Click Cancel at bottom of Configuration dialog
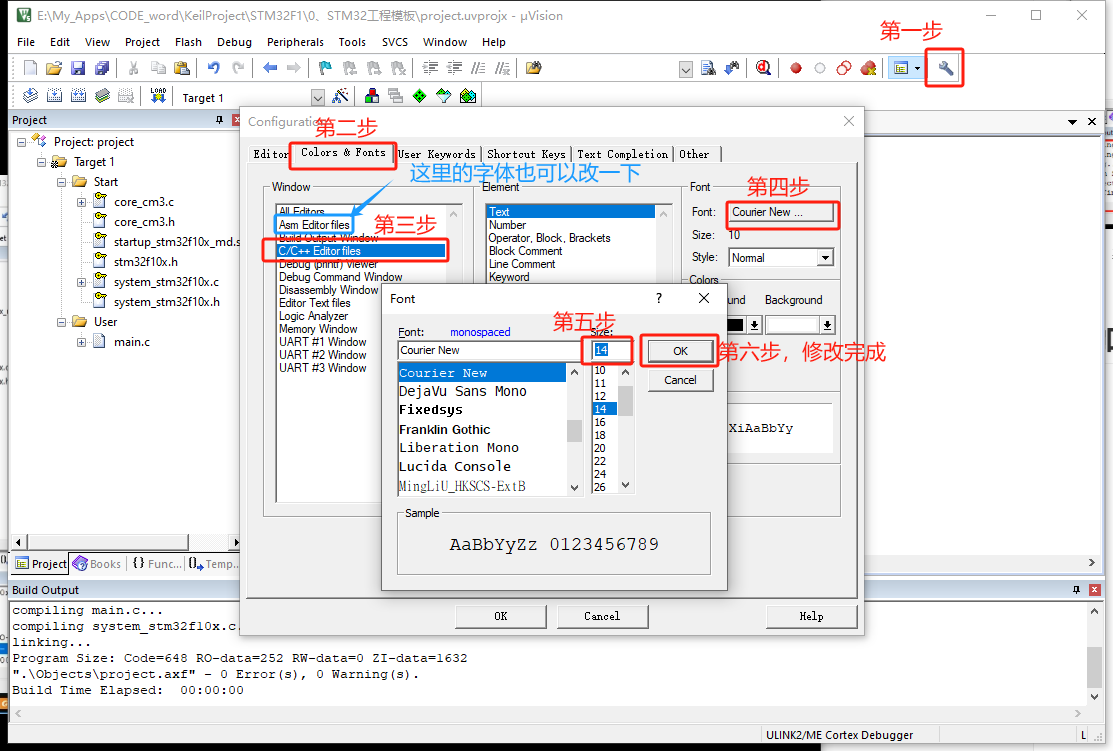Image resolution: width=1113 pixels, height=751 pixels. click(x=602, y=616)
